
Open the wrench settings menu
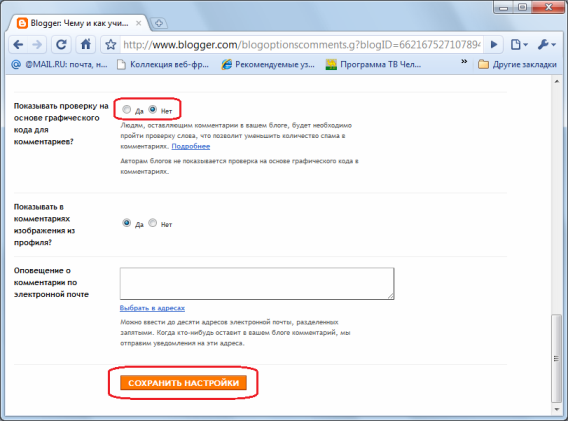click(x=547, y=45)
